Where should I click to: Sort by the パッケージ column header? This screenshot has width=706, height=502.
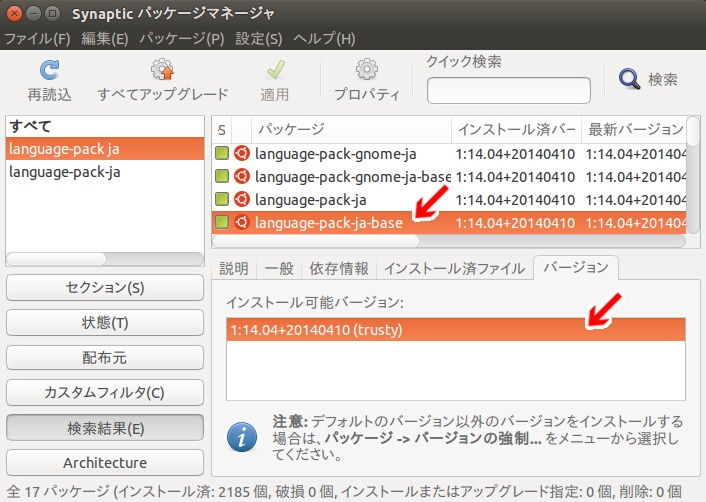coord(351,130)
